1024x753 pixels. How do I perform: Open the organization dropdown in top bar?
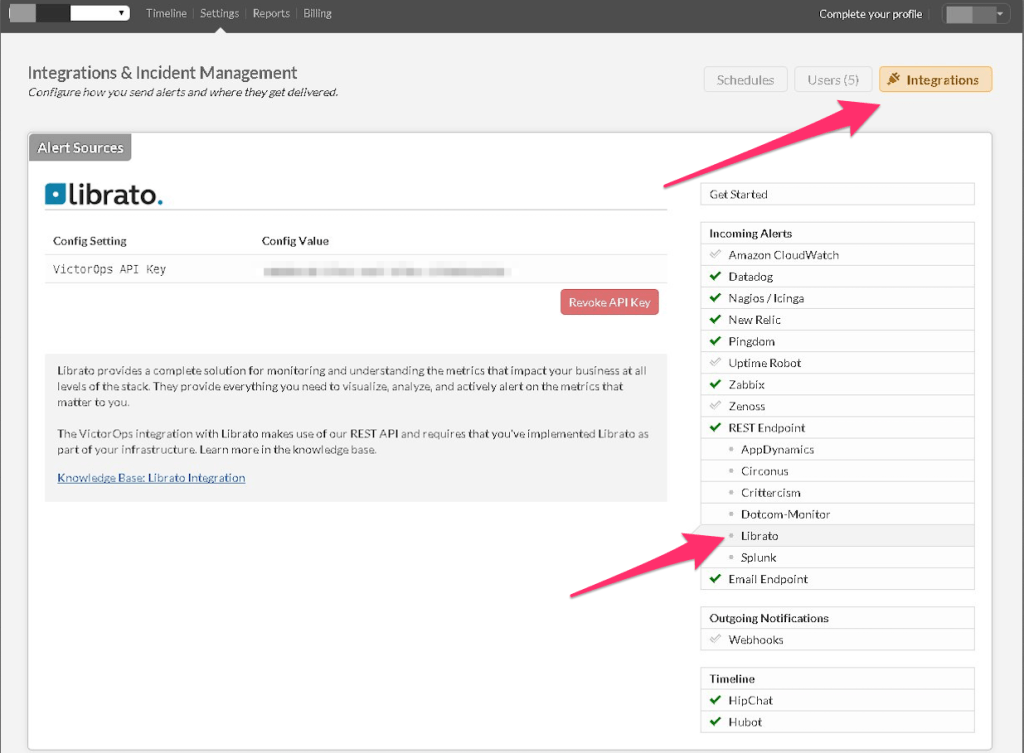pos(70,14)
